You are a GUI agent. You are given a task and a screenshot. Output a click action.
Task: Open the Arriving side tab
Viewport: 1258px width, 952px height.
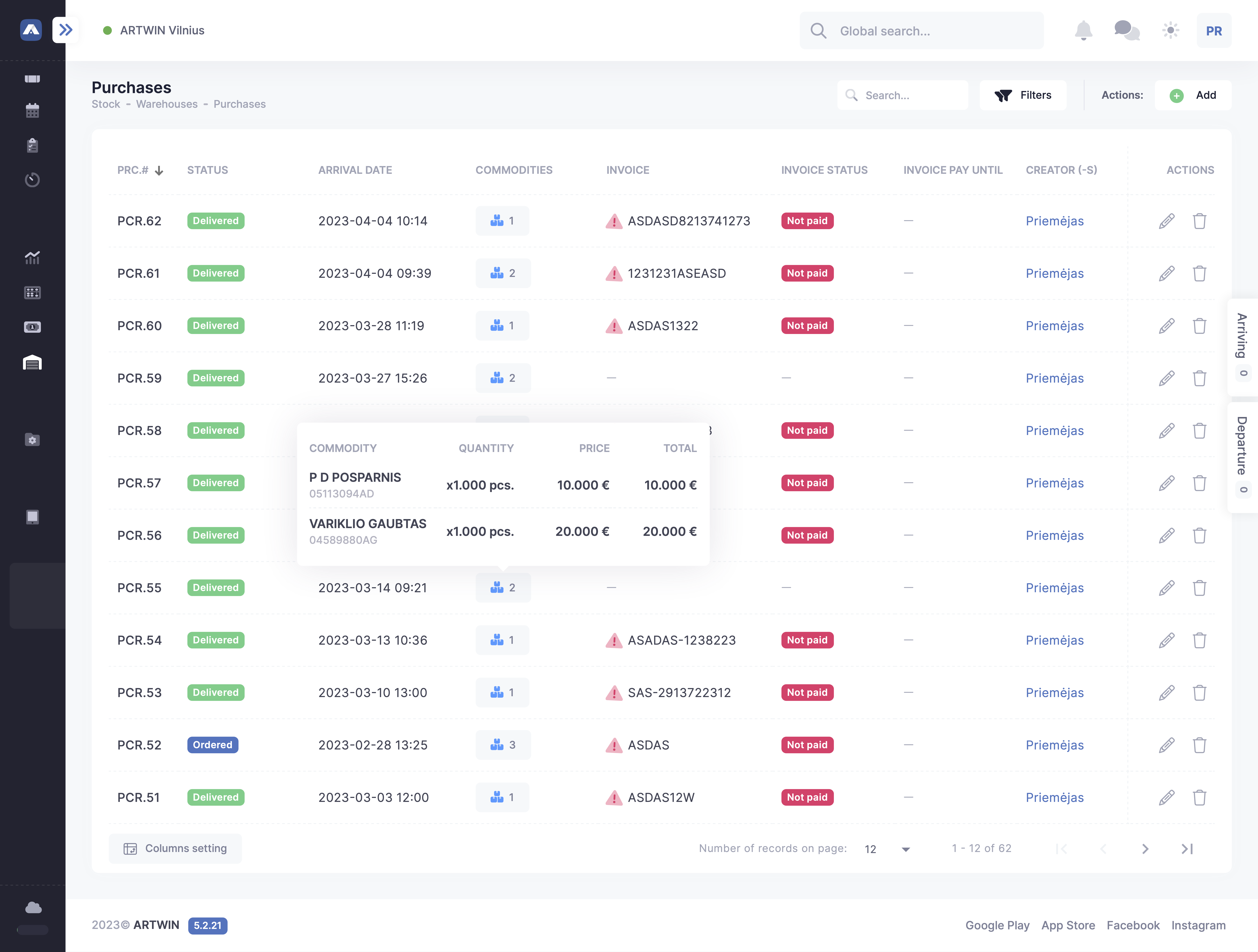[x=1243, y=347]
